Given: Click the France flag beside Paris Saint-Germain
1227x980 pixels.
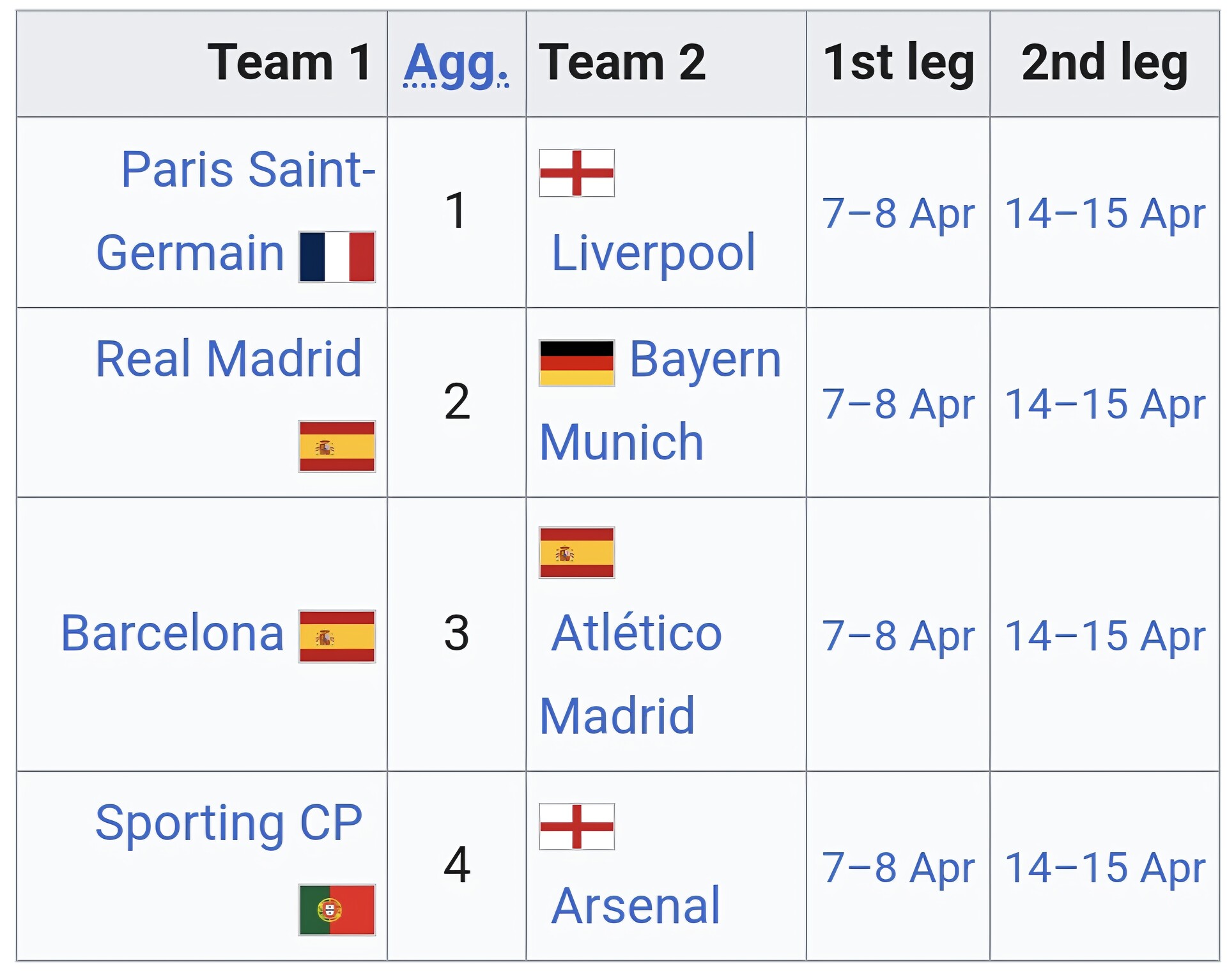Looking at the screenshot, I should pyautogui.click(x=337, y=257).
